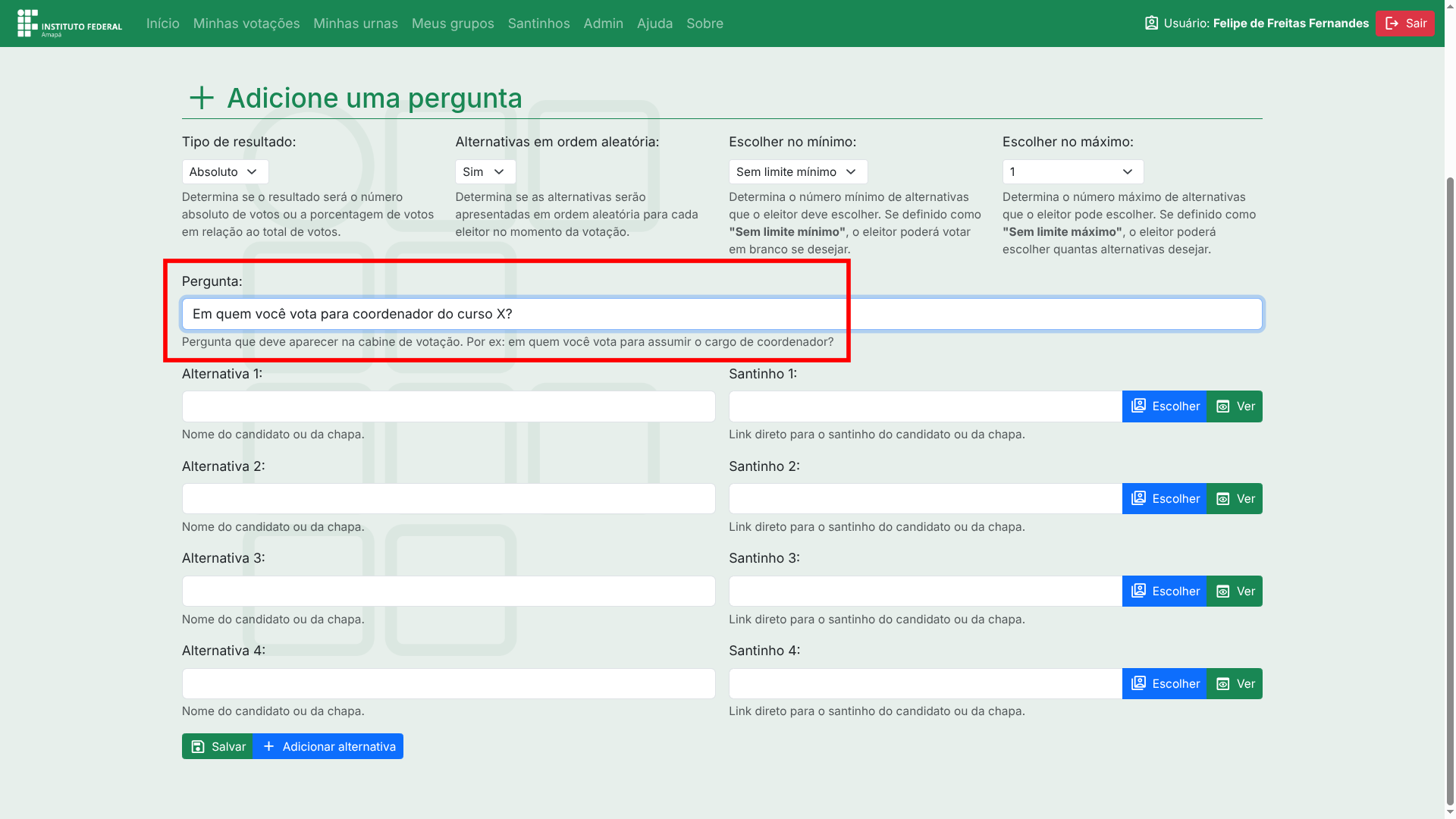Viewport: 1456px width, 819px height.
Task: Focus the Pergunta text field
Action: tap(721, 314)
